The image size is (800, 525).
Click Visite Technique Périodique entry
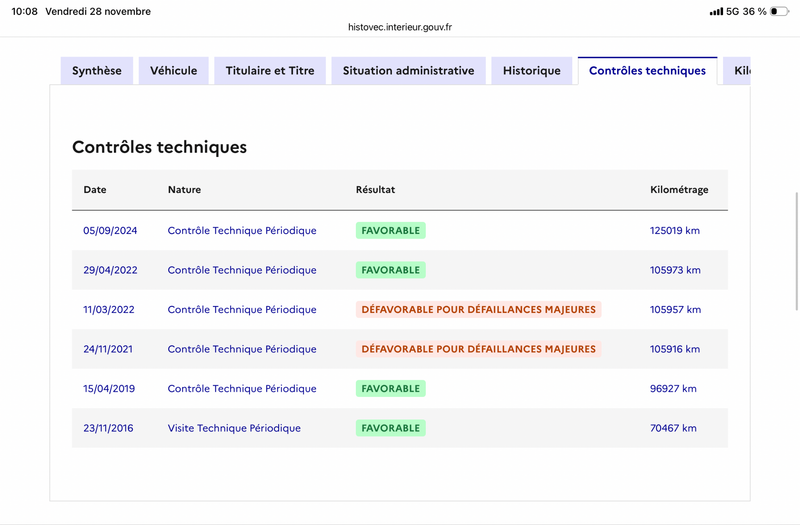tap(234, 428)
